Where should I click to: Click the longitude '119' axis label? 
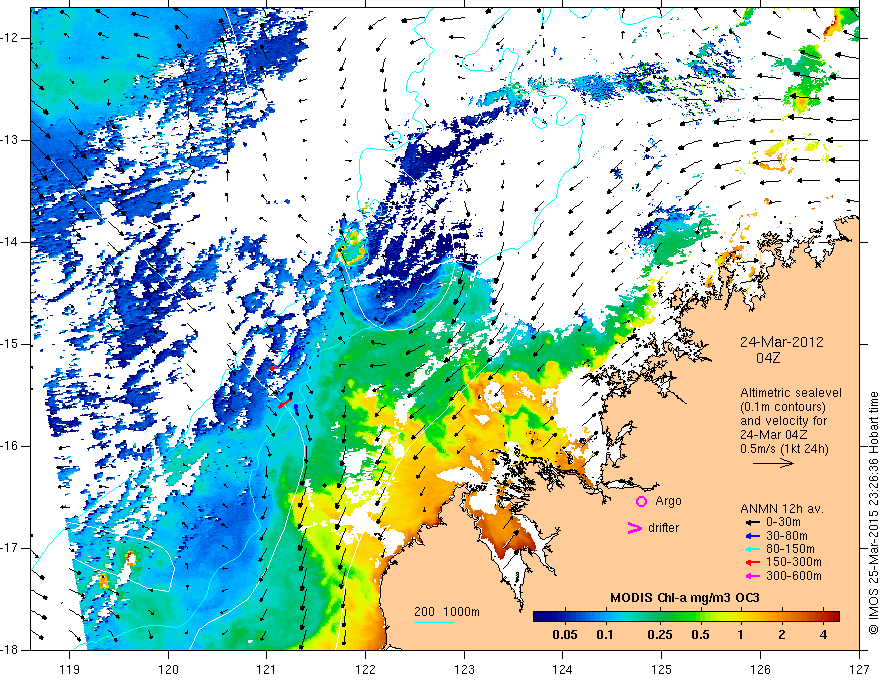(70, 669)
